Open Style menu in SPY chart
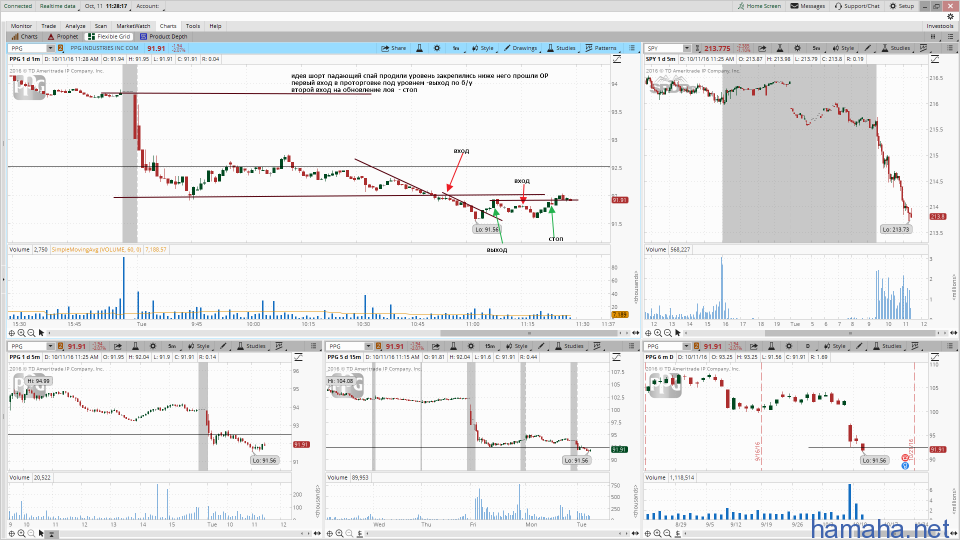This screenshot has height=540, width=960. point(843,48)
